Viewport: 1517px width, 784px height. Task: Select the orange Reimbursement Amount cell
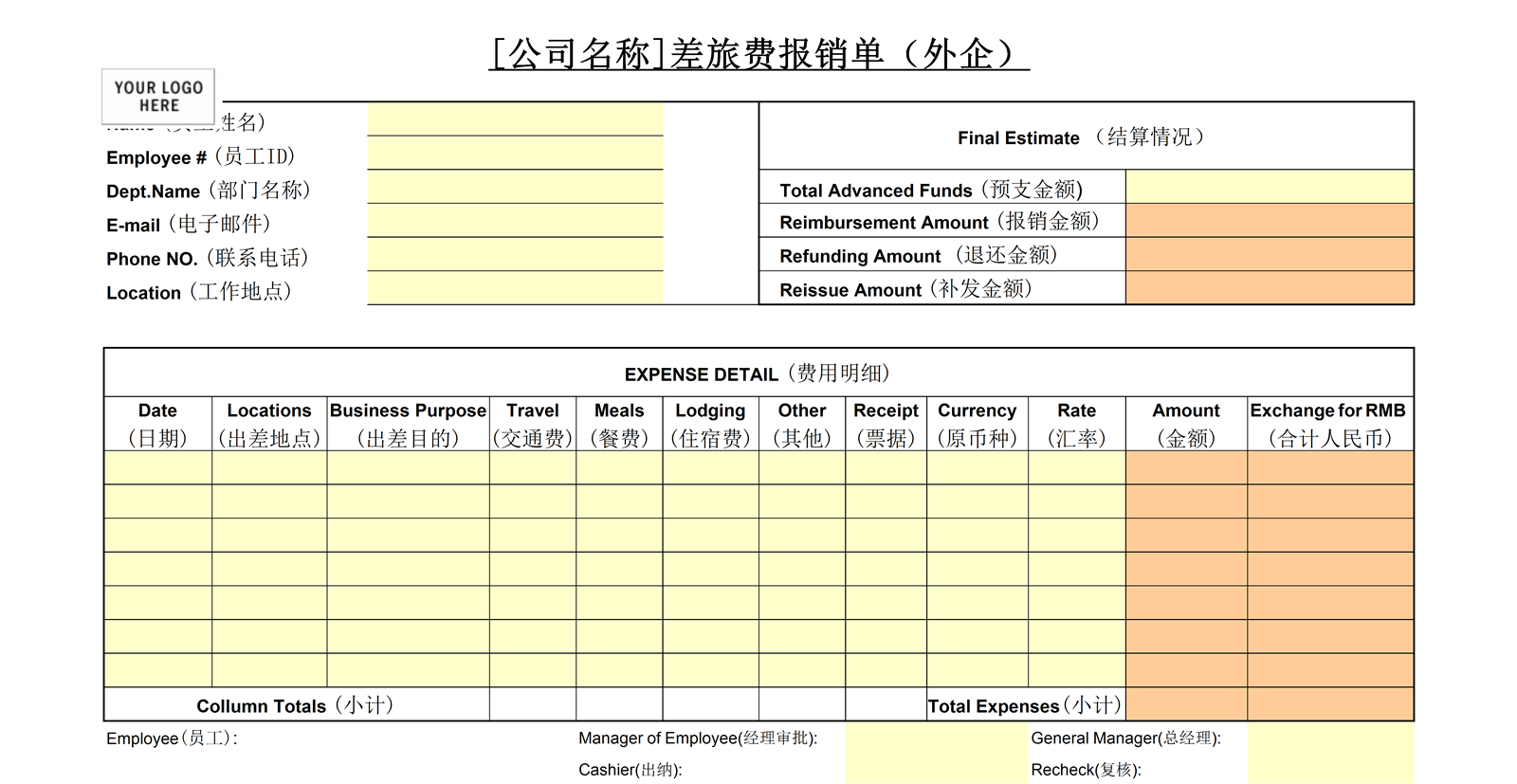1269,221
